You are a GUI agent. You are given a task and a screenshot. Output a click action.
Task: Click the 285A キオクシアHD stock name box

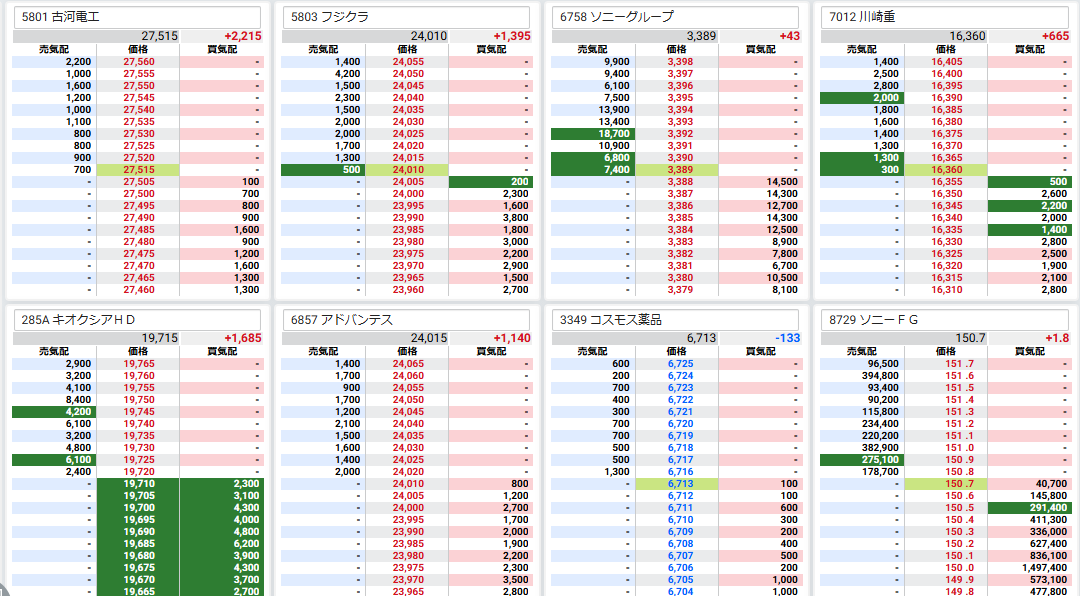coord(137,320)
